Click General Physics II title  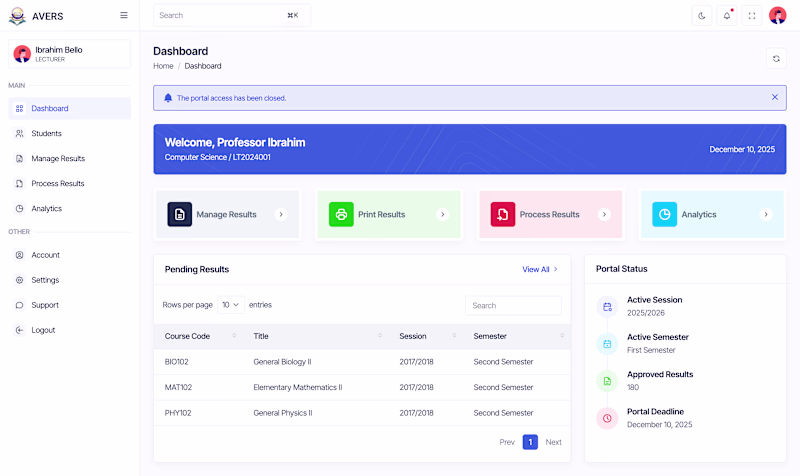click(283, 413)
